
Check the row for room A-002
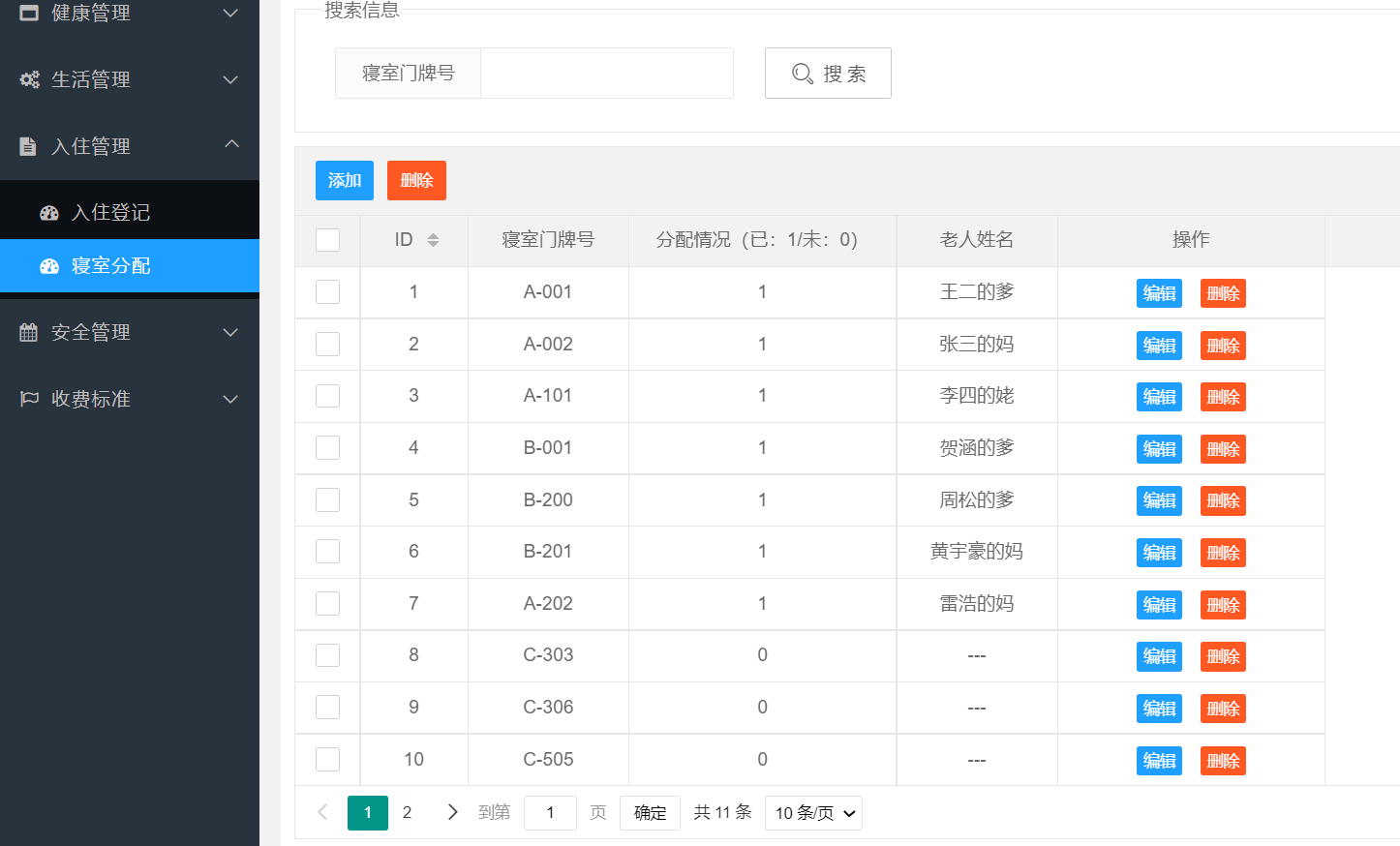(x=328, y=345)
